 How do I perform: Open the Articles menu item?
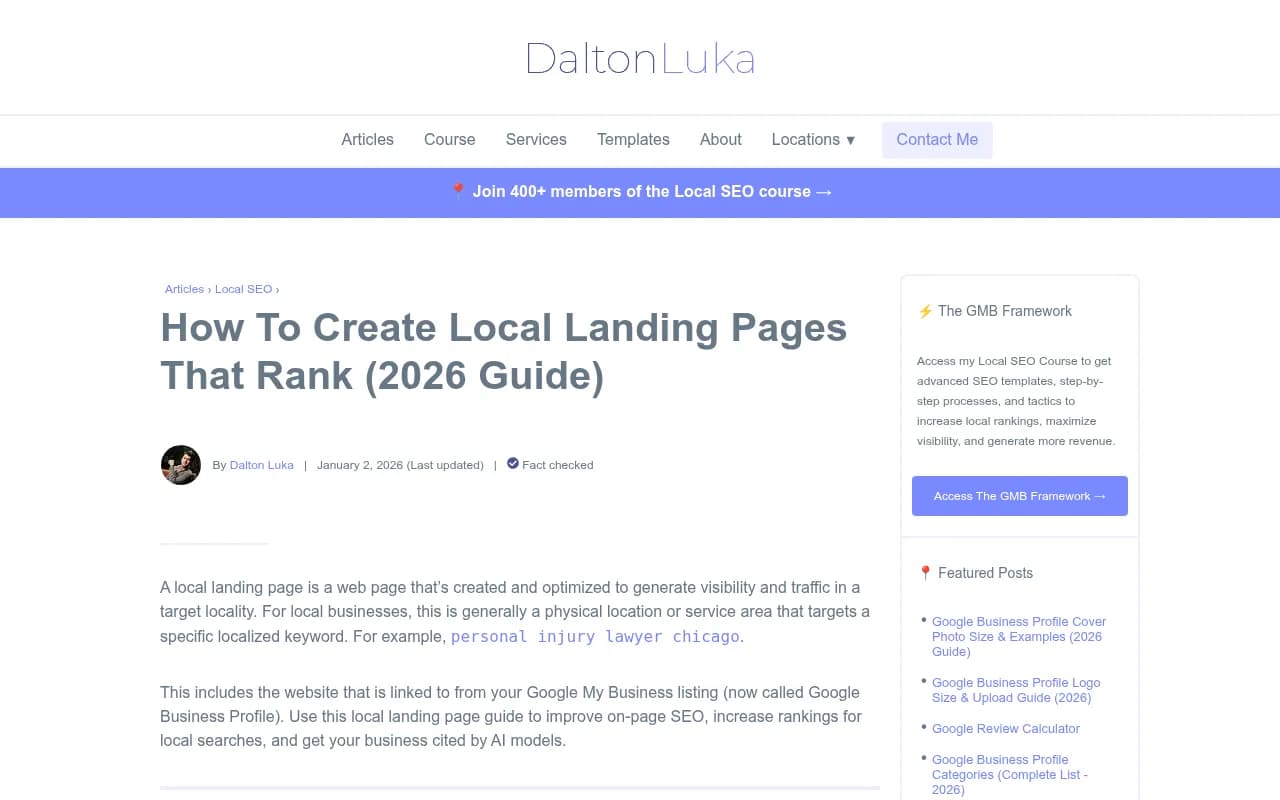(367, 140)
